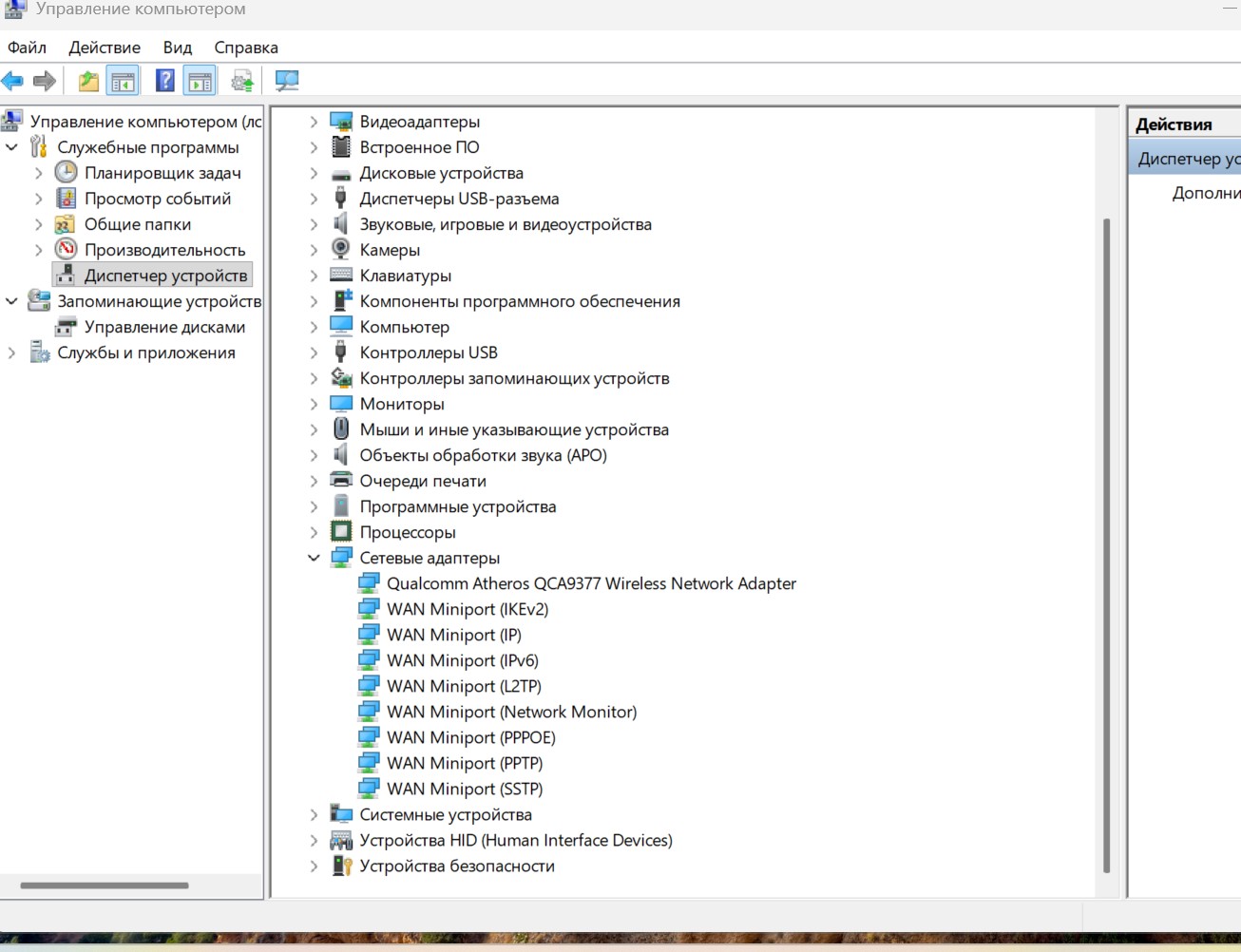This screenshot has width=1241, height=952.
Task: Select the Планировщик задач clock icon
Action: pos(66,172)
